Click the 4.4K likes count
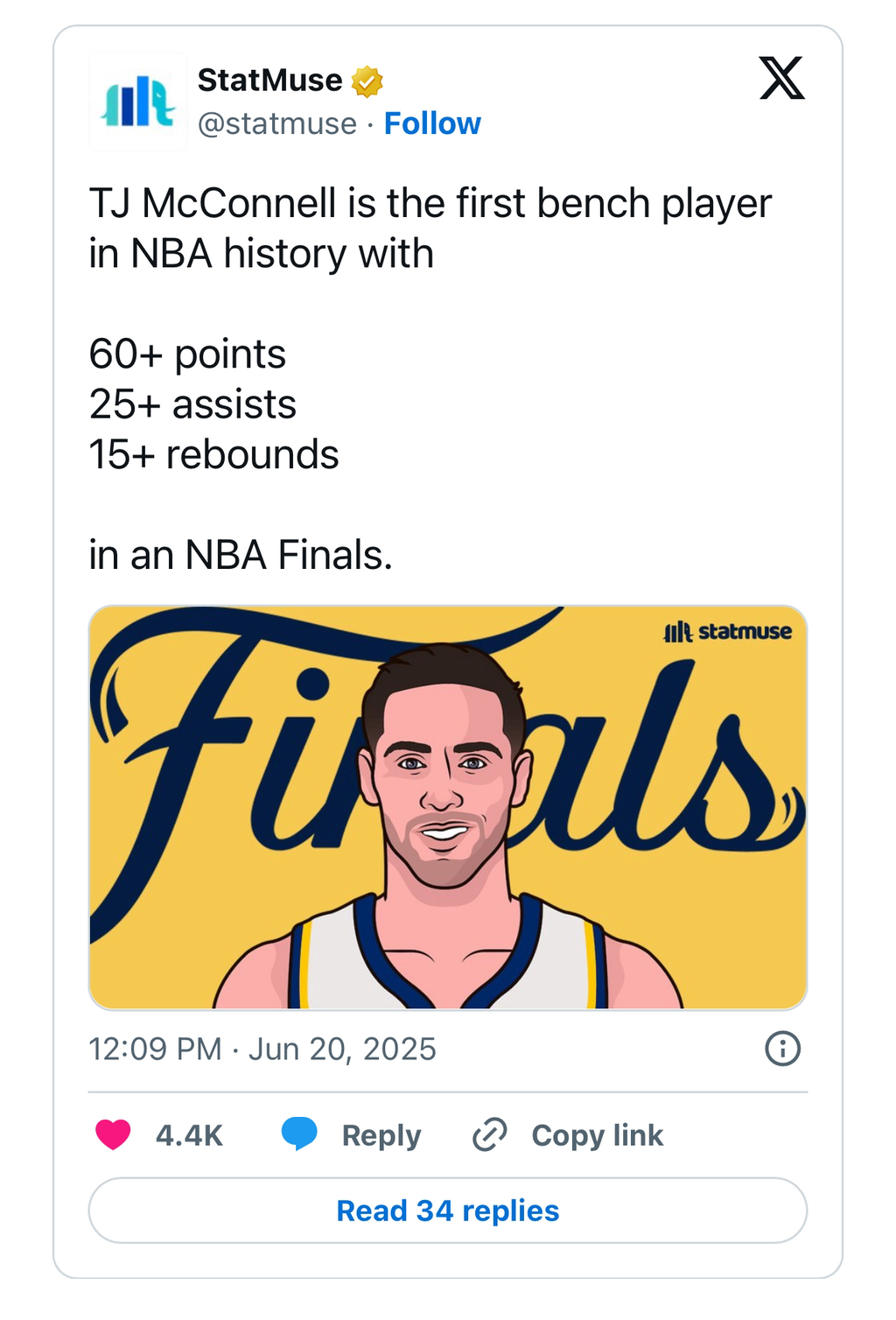 (189, 1135)
